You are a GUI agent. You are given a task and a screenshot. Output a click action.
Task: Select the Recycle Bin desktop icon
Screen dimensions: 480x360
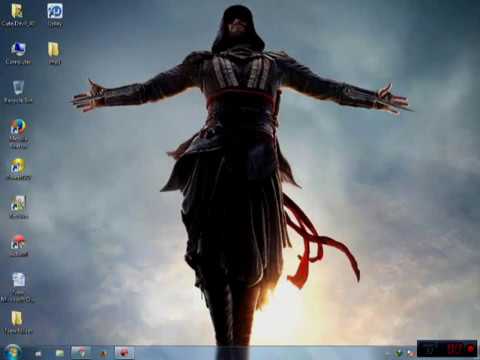tap(18, 88)
